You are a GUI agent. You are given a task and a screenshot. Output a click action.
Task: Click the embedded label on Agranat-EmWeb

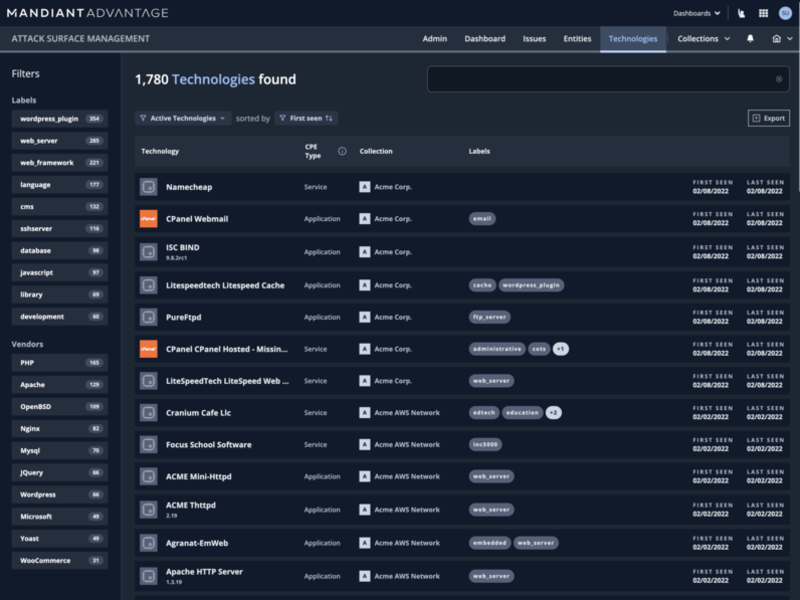(489, 543)
